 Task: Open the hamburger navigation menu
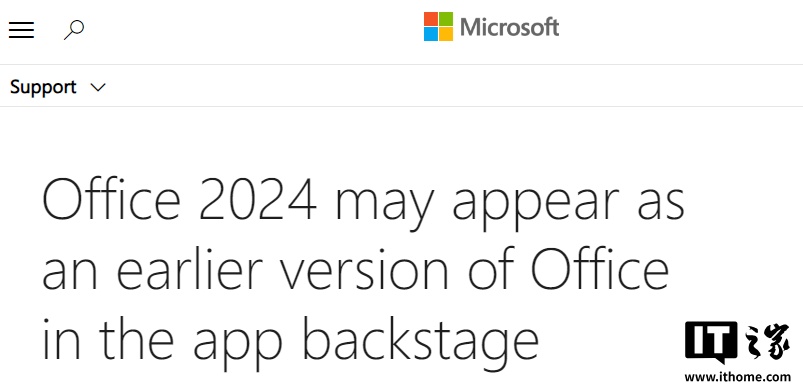click(22, 30)
